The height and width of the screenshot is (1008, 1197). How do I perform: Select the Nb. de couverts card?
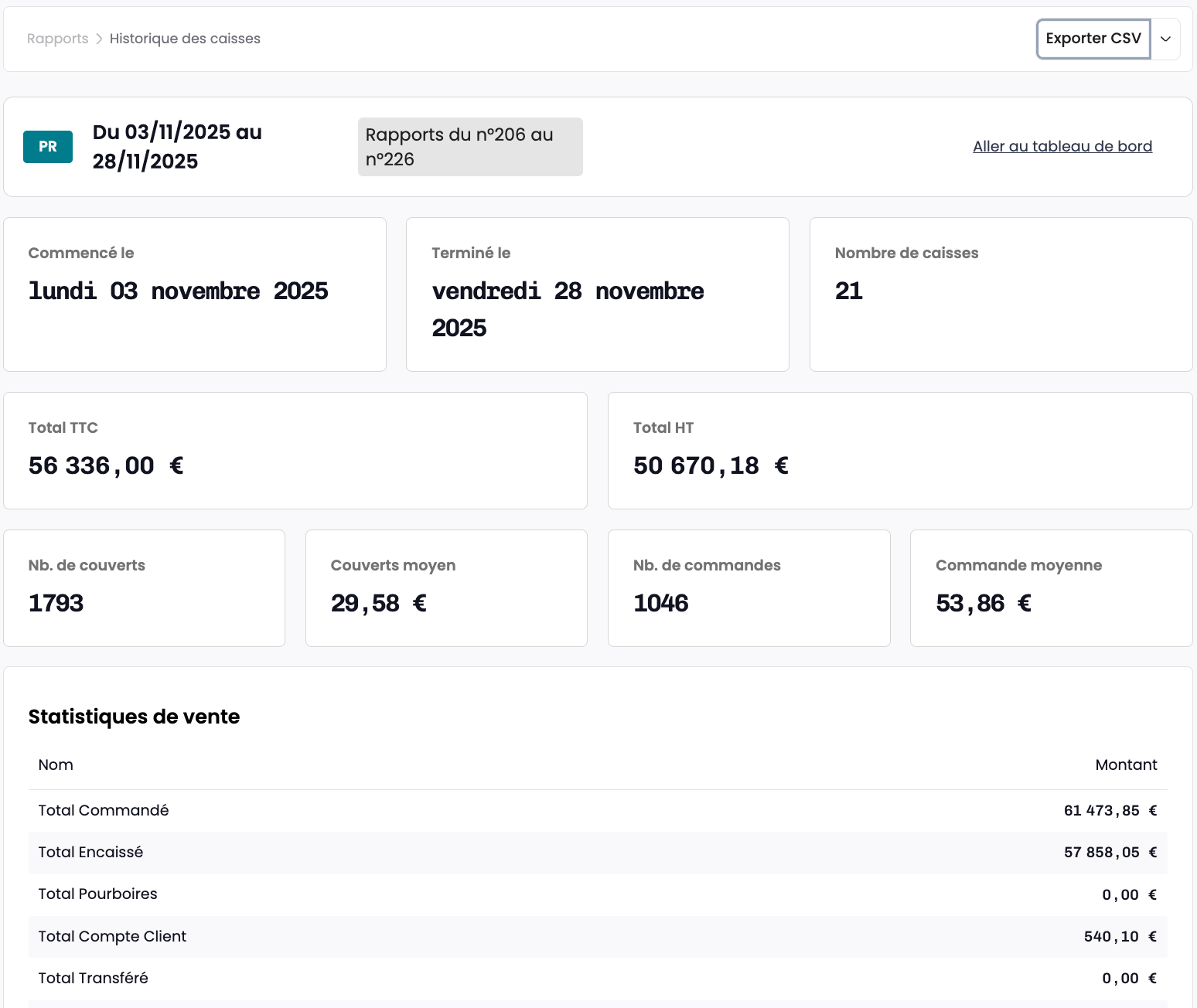[x=144, y=588]
